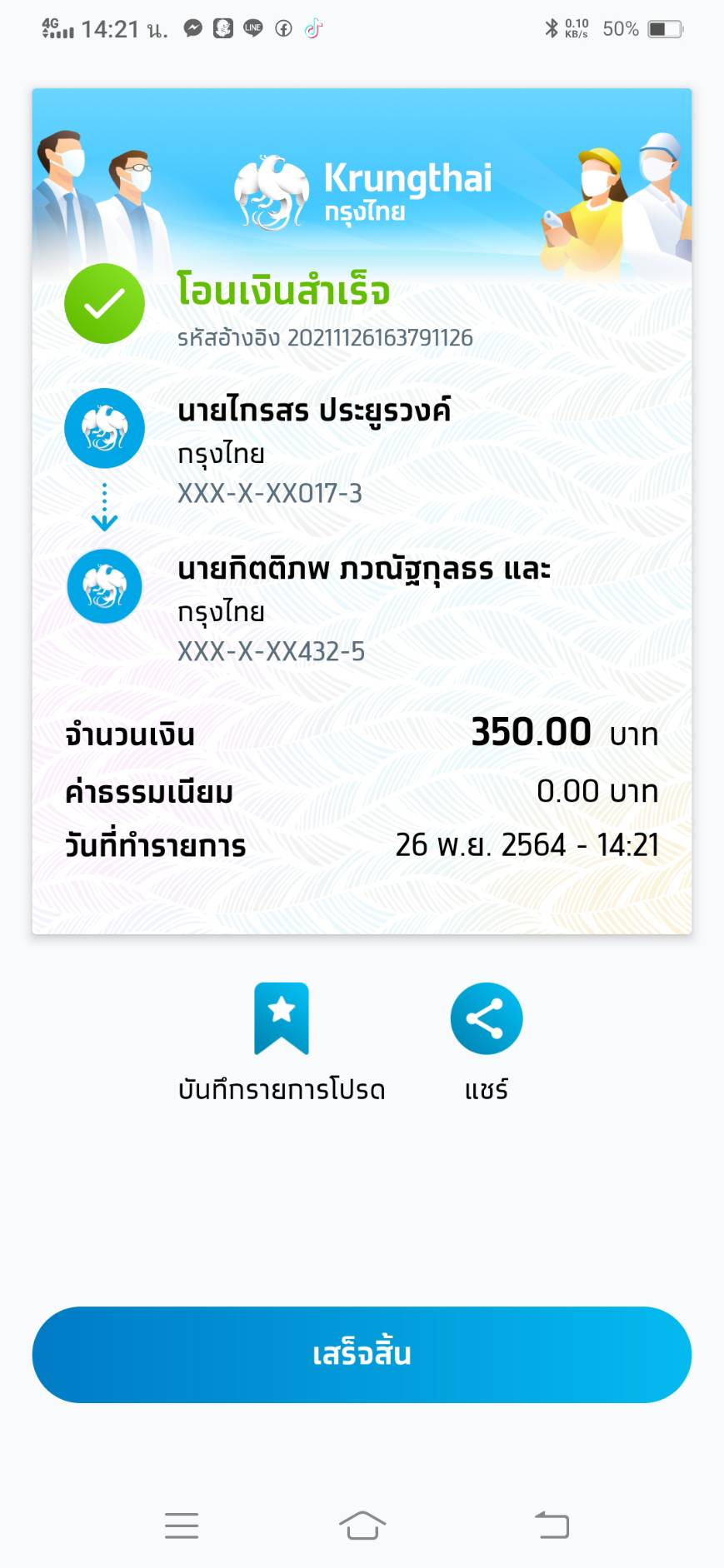
Task: Tap the บันทึกรายการโปรด label
Action: [282, 1089]
